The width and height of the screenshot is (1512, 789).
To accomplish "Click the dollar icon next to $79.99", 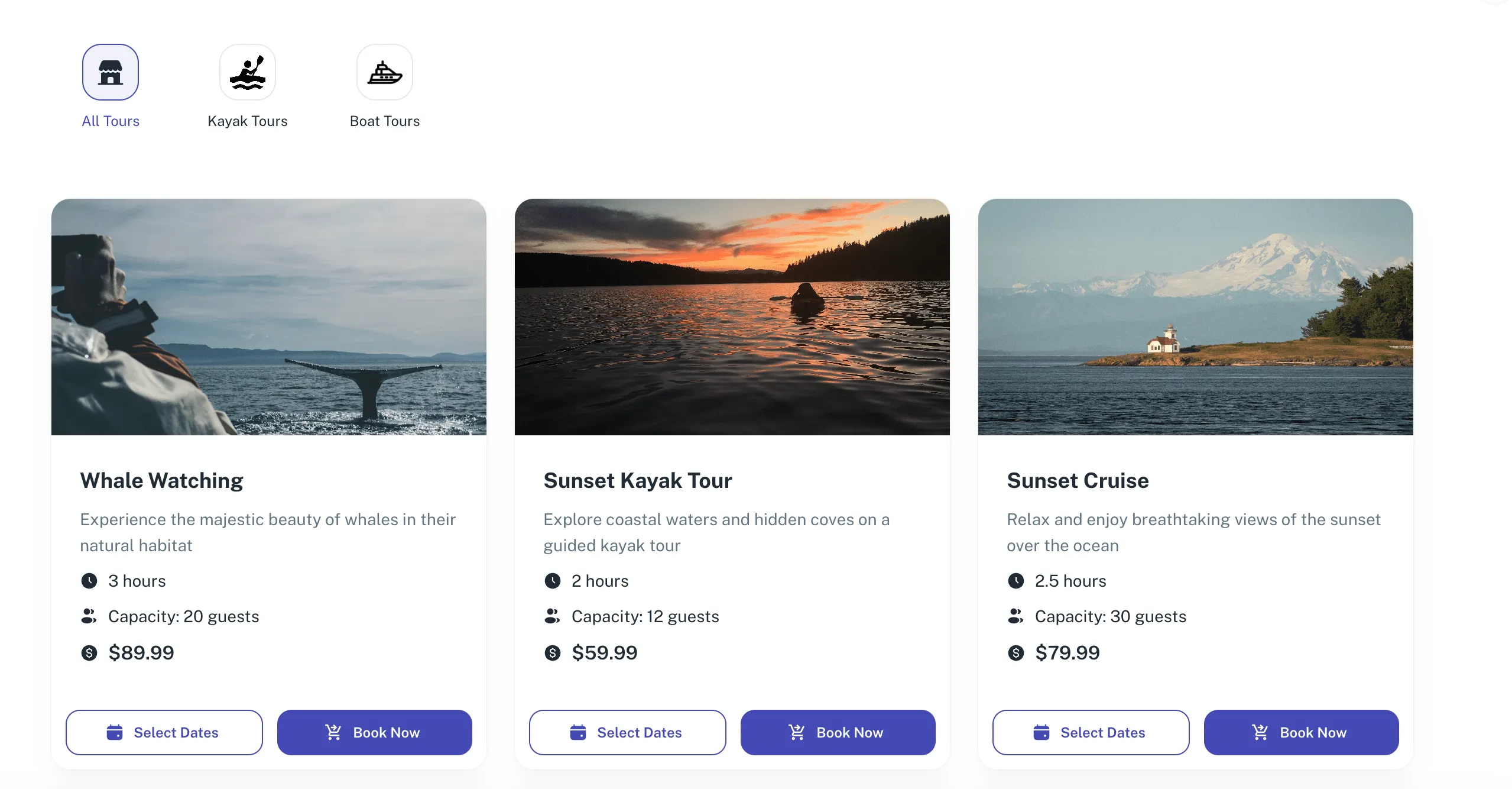I will pos(1015,653).
